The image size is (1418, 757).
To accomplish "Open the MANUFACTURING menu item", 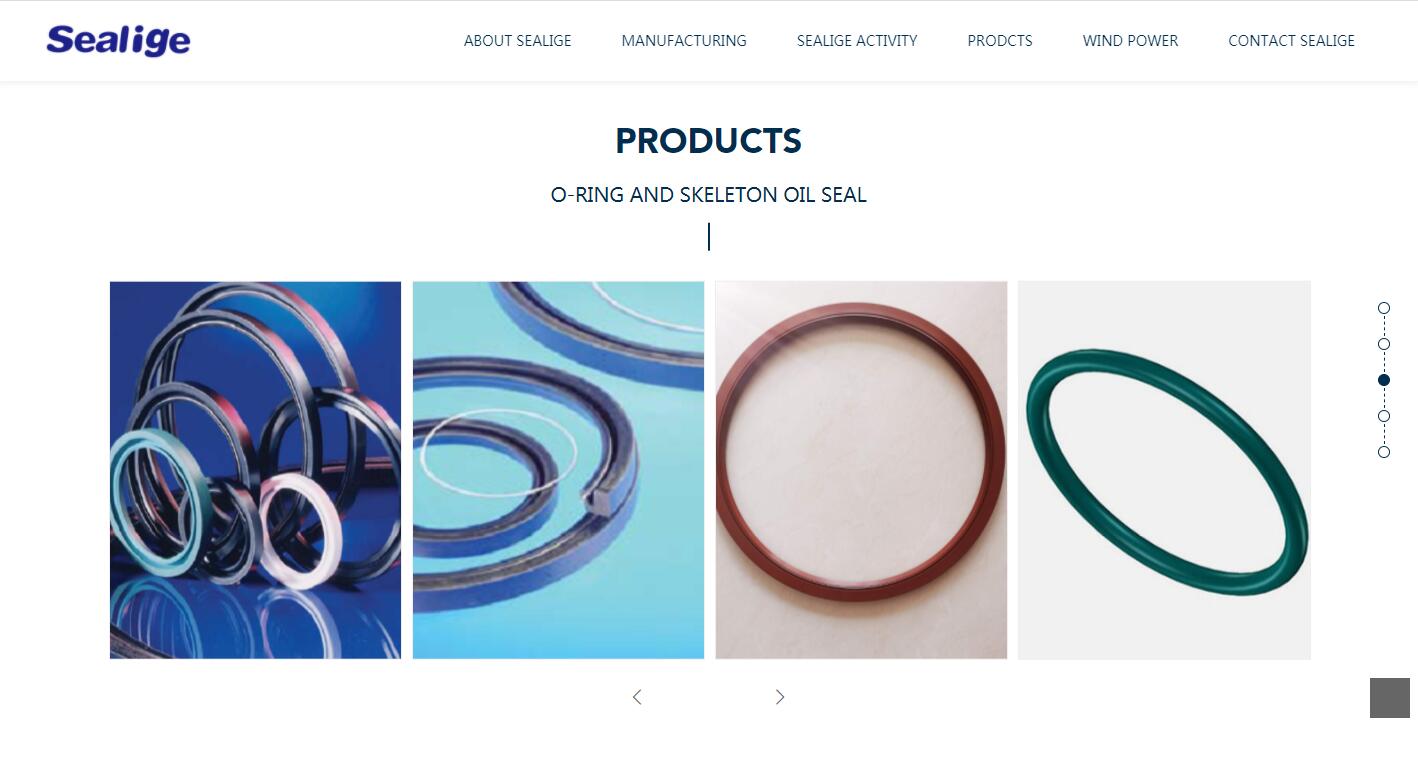I will pyautogui.click(x=684, y=41).
